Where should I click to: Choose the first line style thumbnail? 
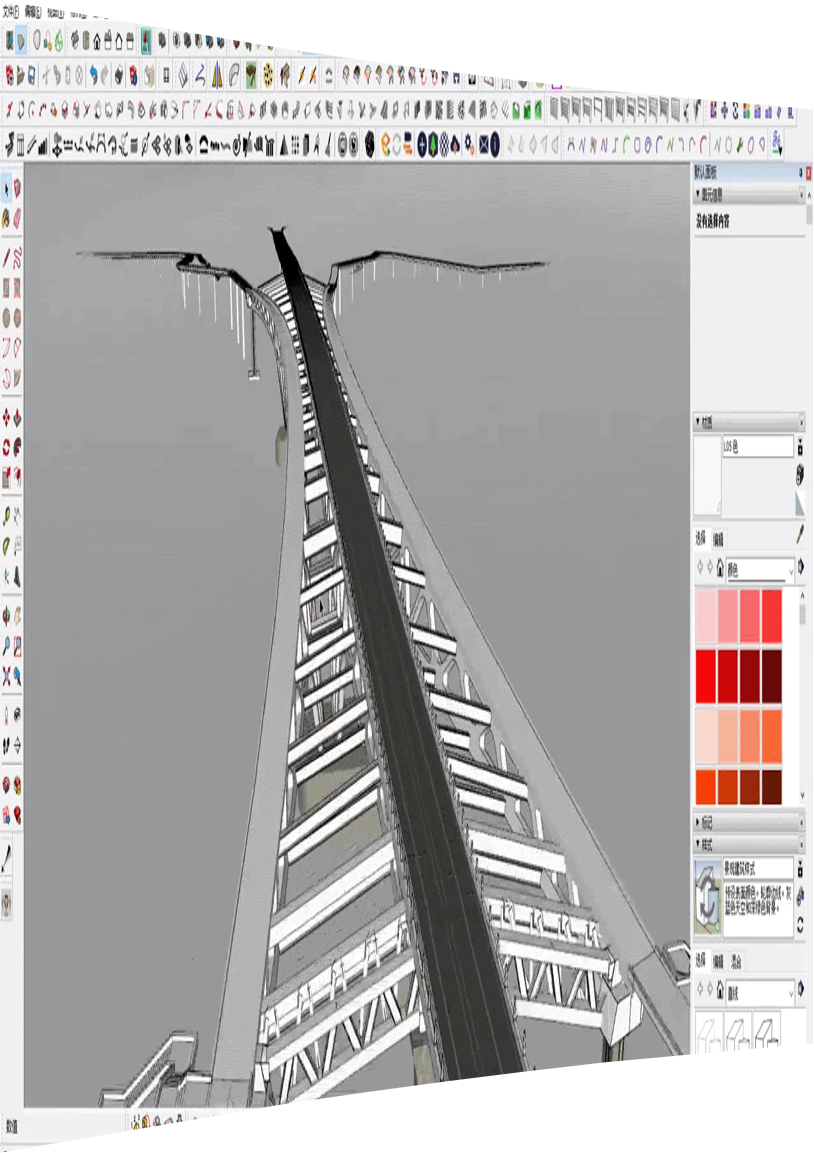(x=707, y=1032)
